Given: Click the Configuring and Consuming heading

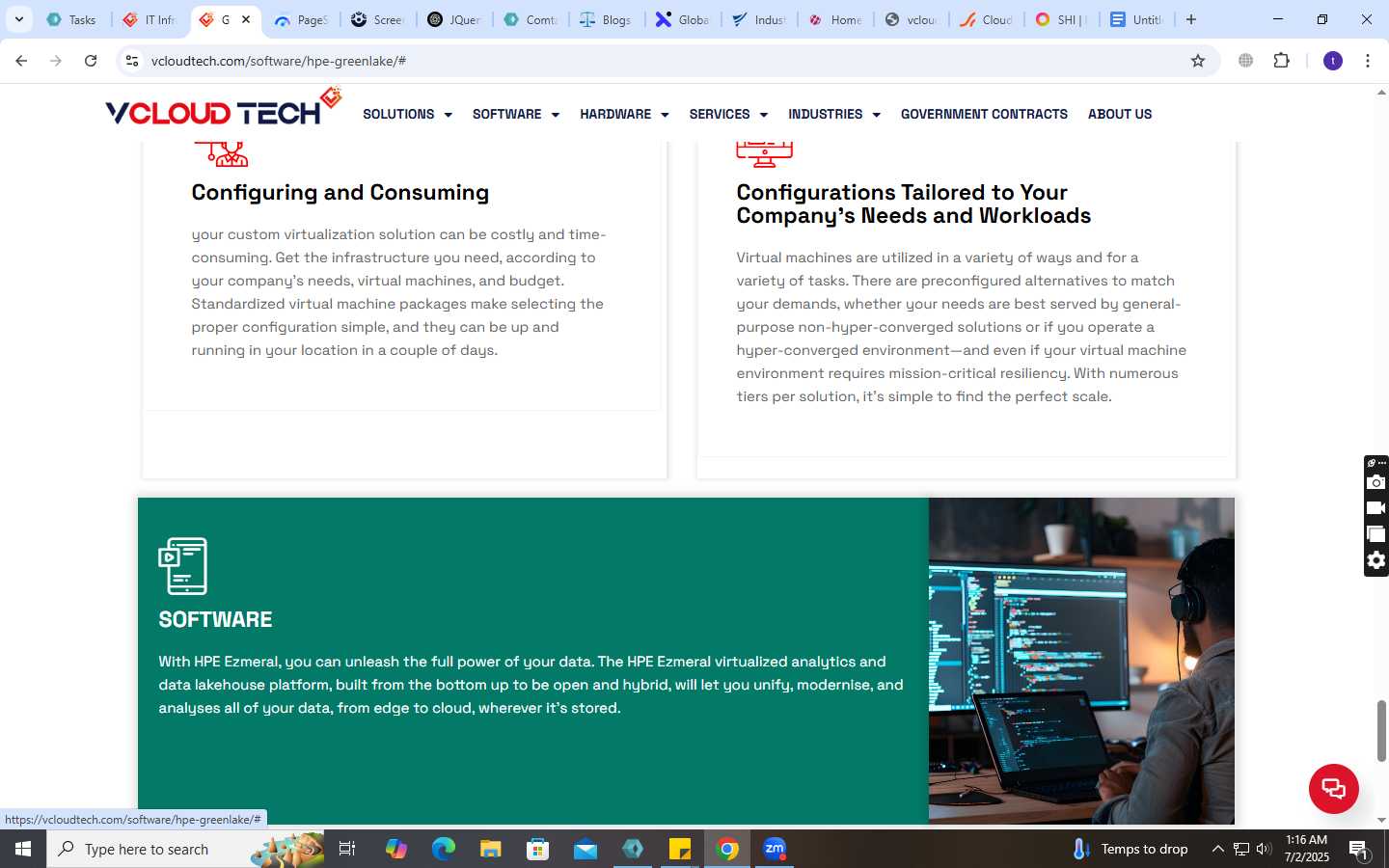Looking at the screenshot, I should 340,192.
